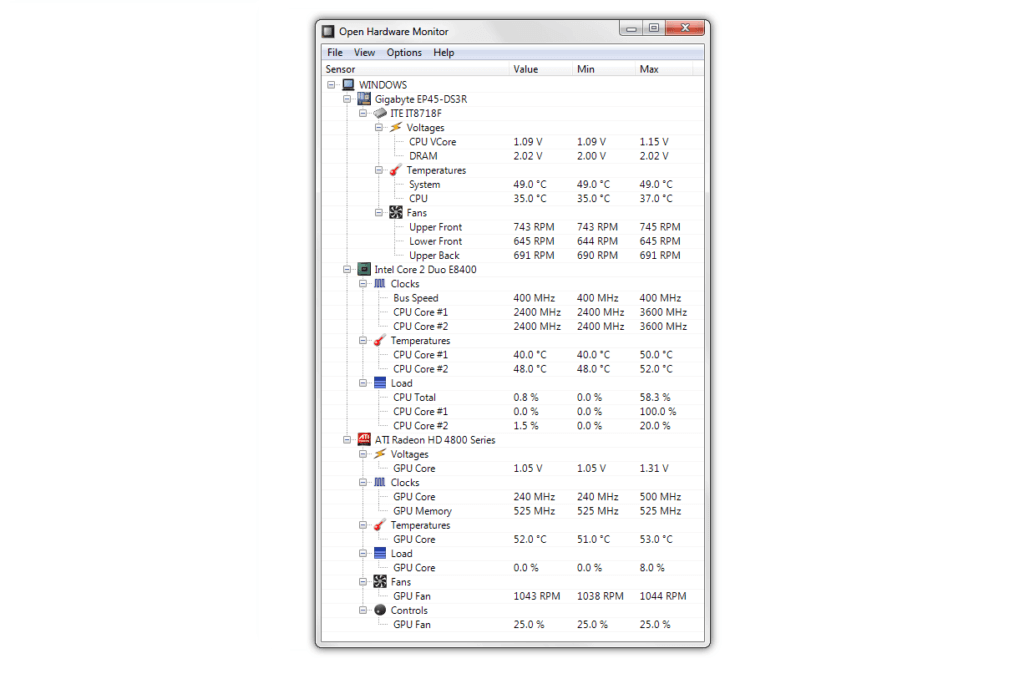Select the CPU Total load row
This screenshot has width=1024, height=679.
pos(513,398)
